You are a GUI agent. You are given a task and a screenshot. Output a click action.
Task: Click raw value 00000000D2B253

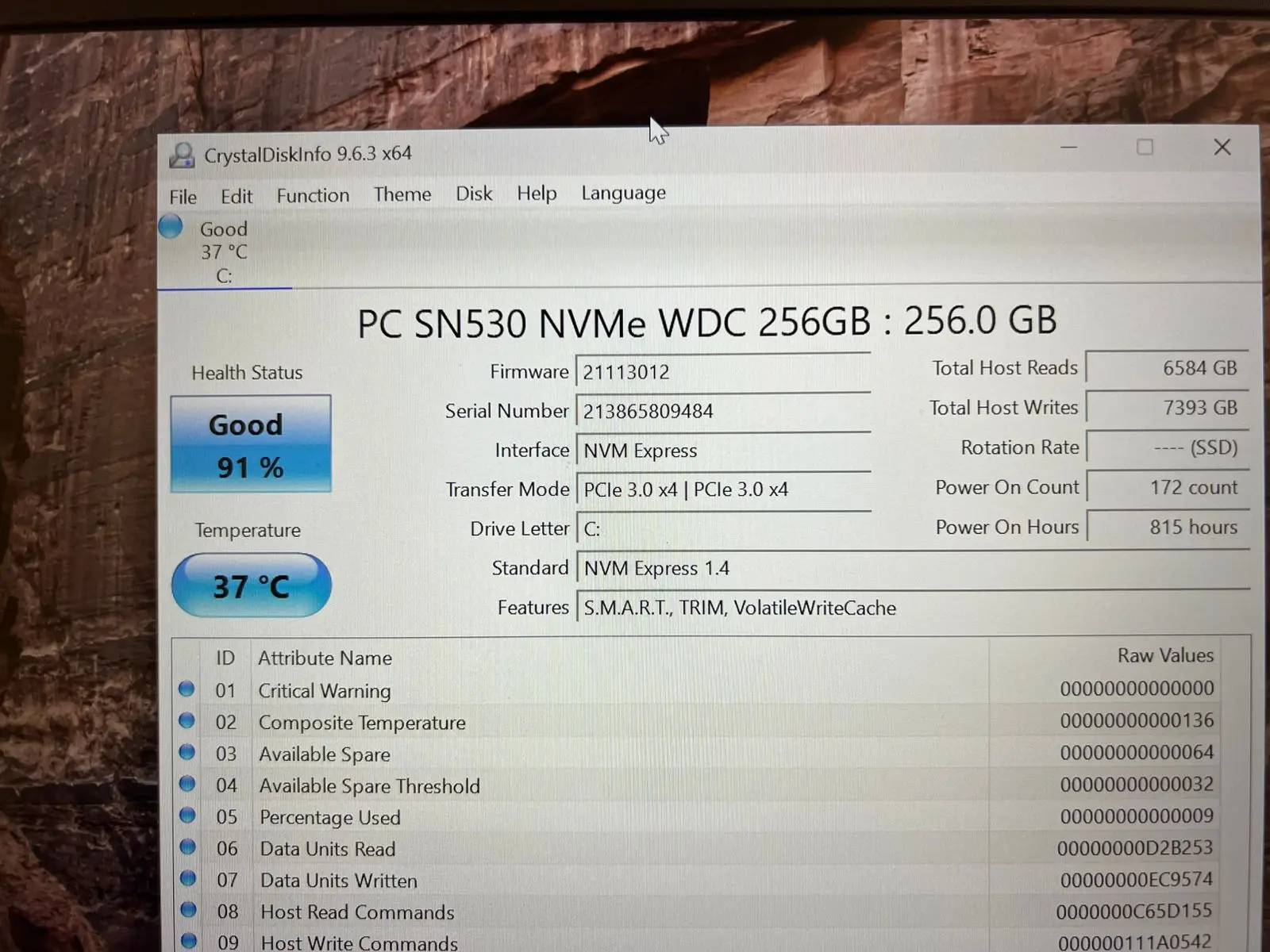[x=1135, y=847]
